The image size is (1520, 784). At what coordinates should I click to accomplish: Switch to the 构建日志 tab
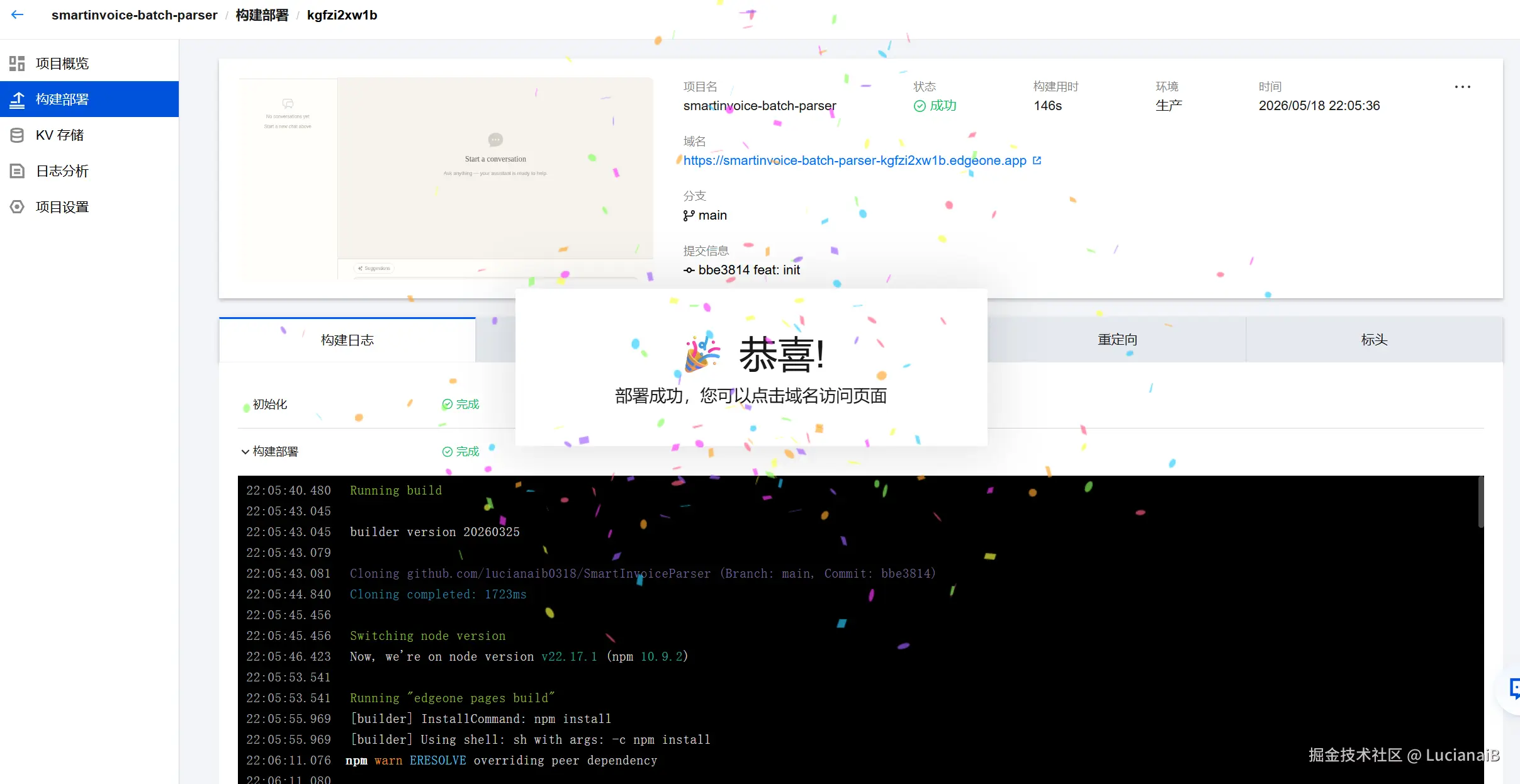point(347,340)
